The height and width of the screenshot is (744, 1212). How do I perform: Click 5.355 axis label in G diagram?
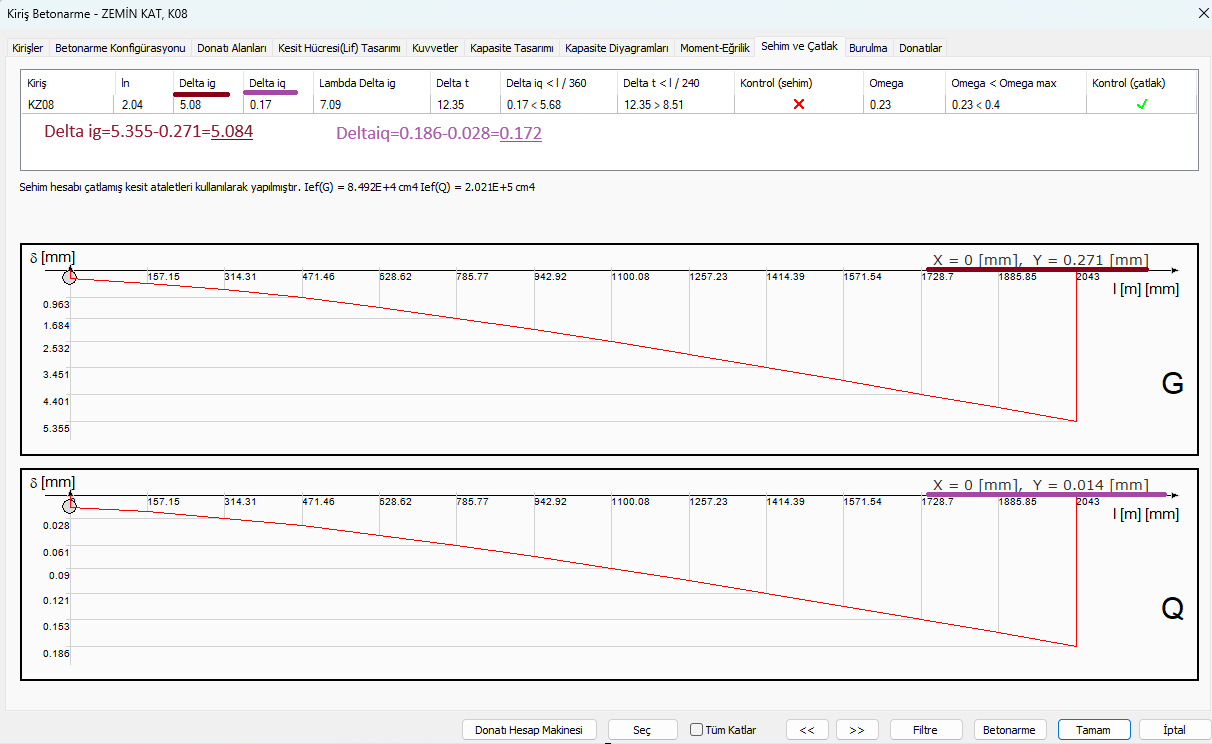56,428
